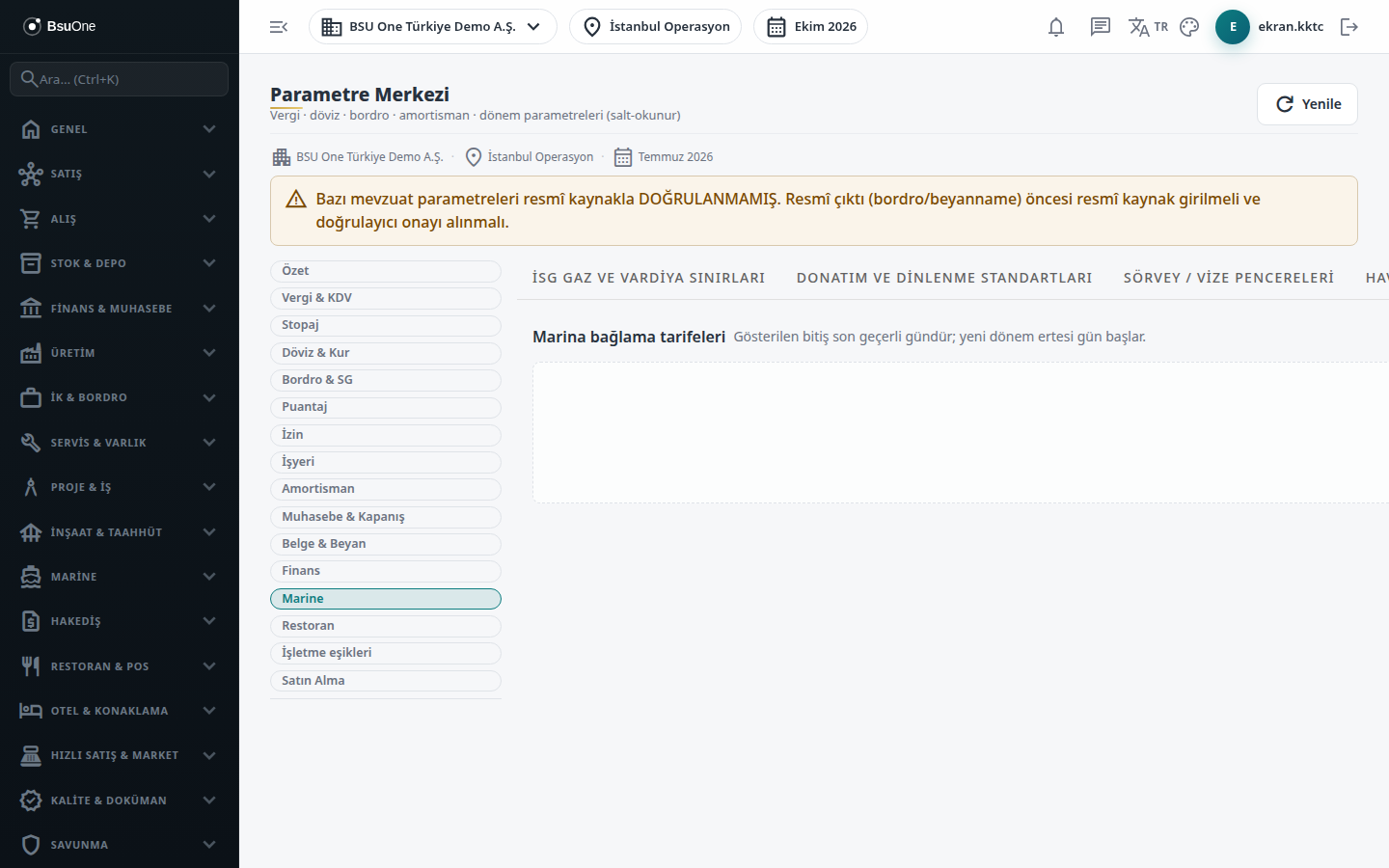Open the theme palette icon

[1189, 27]
